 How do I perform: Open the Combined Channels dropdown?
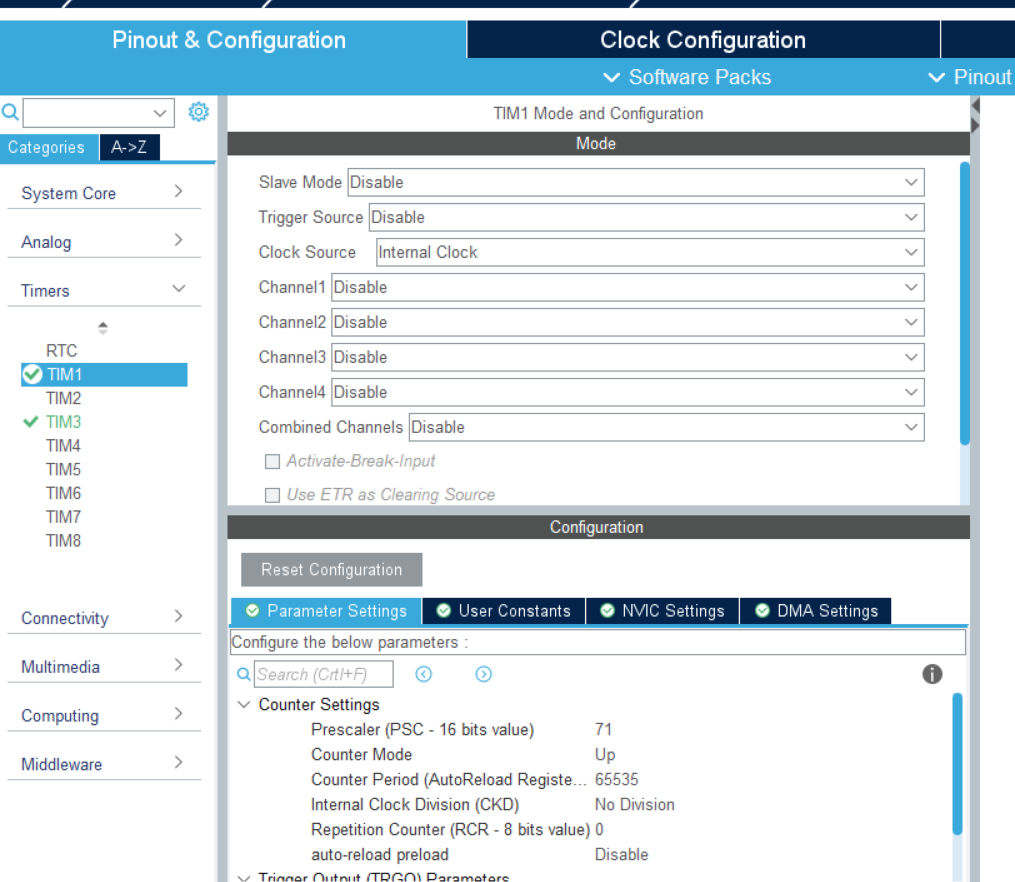click(666, 427)
